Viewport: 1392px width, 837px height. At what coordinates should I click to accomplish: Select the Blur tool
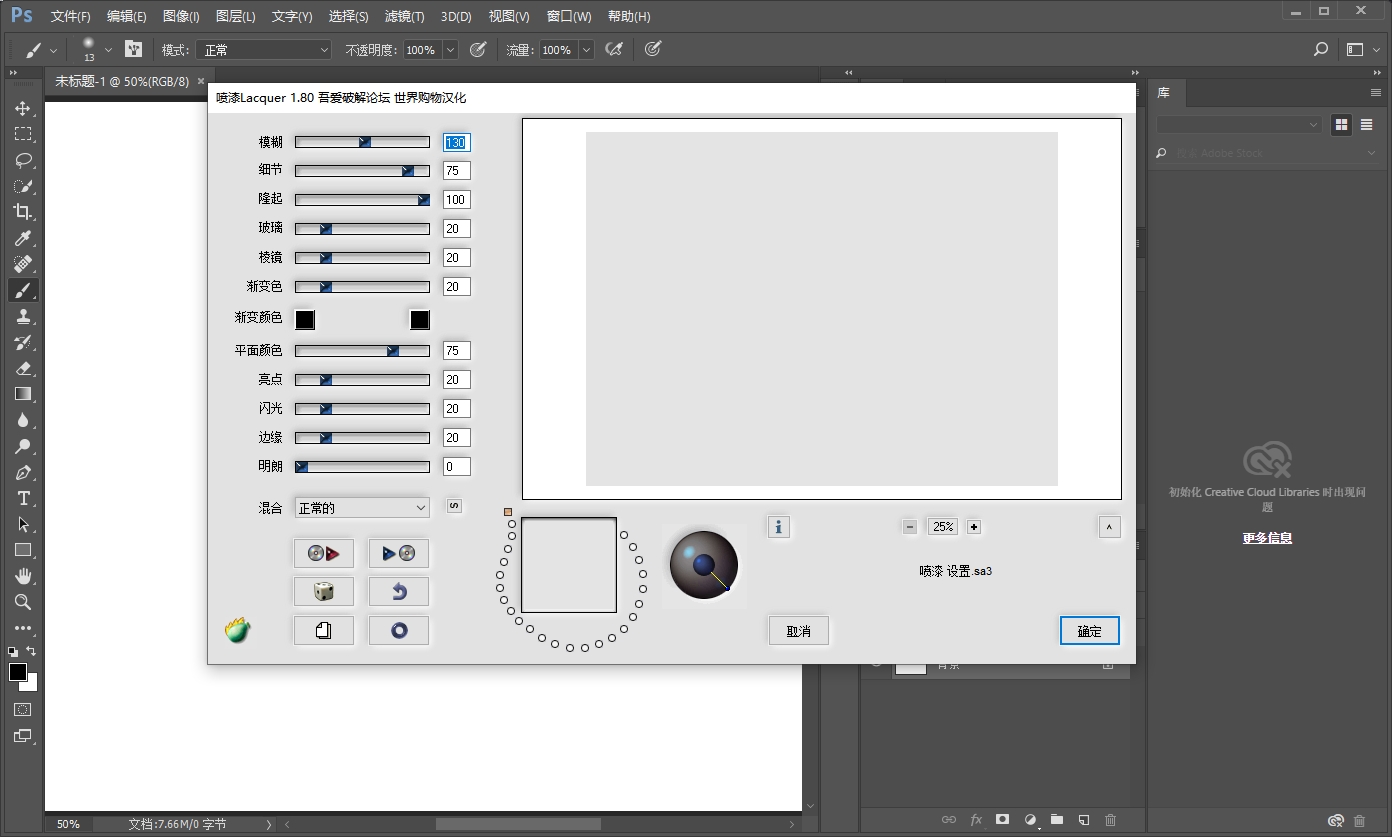point(23,420)
